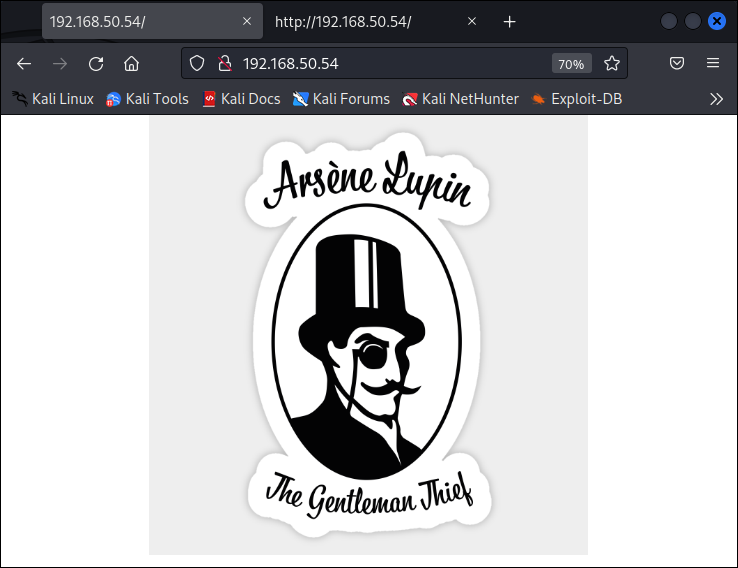Screen dimensions: 738x568
Task: Open the Firefox hamburger menu
Action: 713,63
